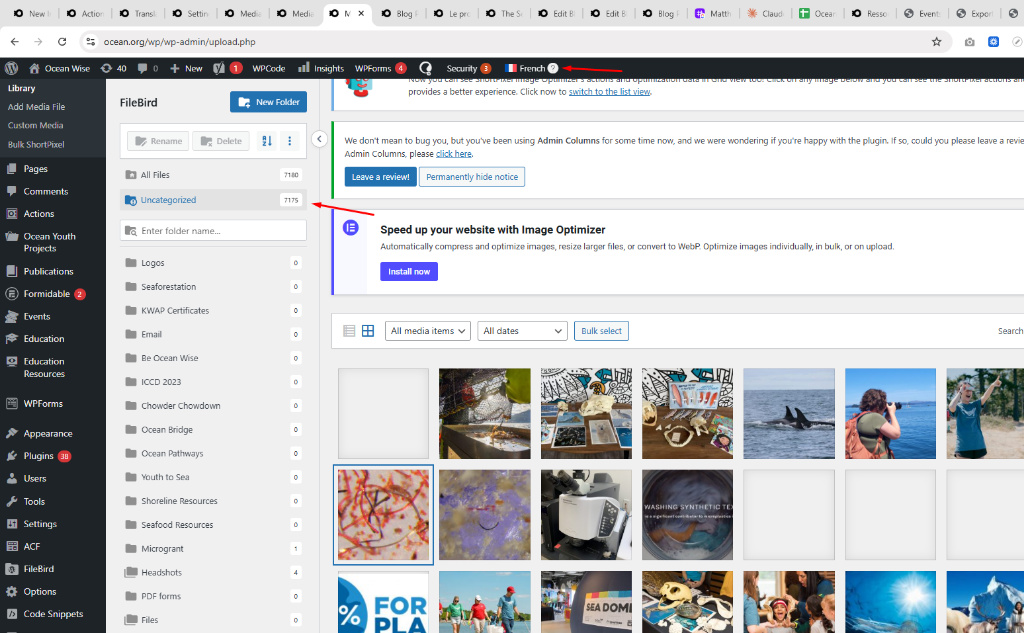Open the Tools menu in sidebar
Image resolution: width=1024 pixels, height=633 pixels.
click(x=34, y=501)
